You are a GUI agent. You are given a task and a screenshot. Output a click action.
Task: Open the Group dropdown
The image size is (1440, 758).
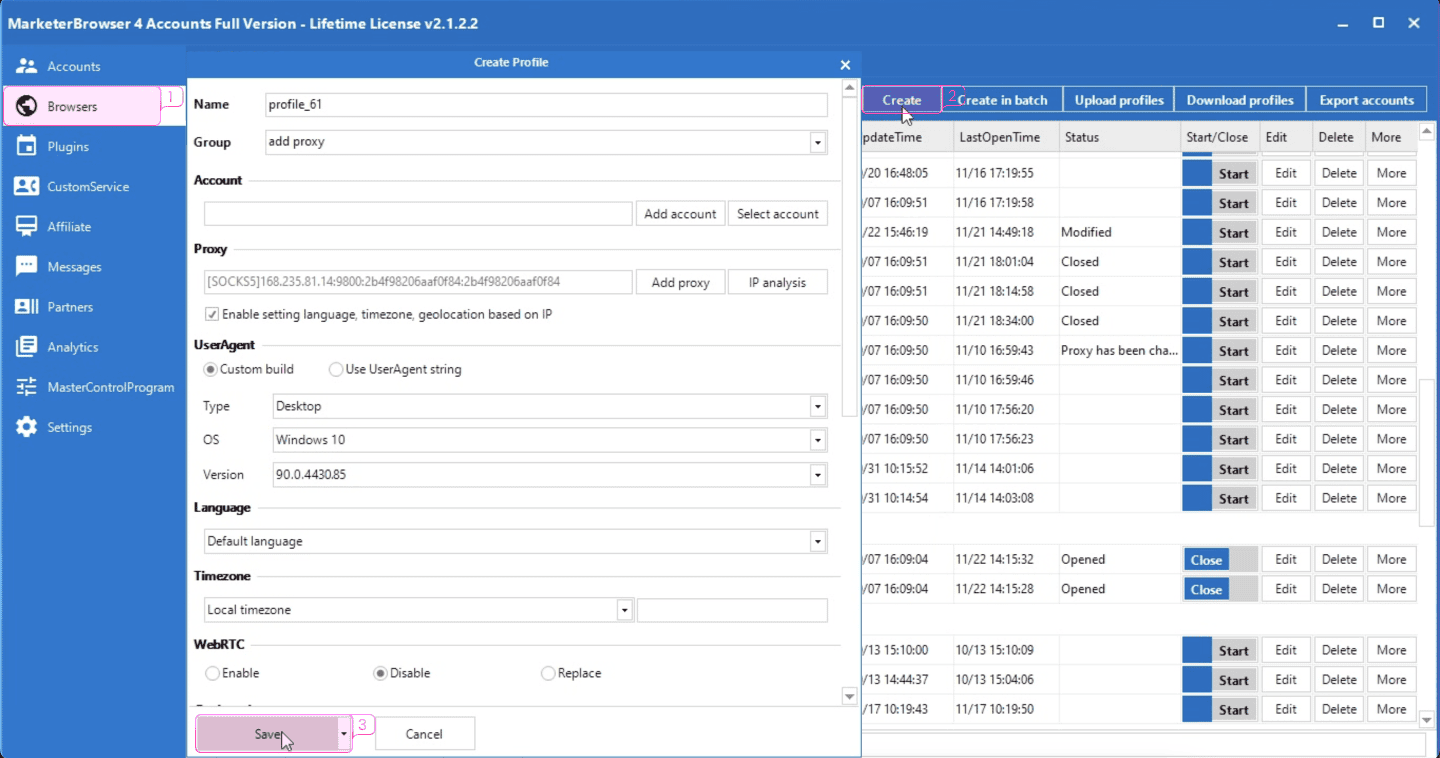pyautogui.click(x=818, y=142)
